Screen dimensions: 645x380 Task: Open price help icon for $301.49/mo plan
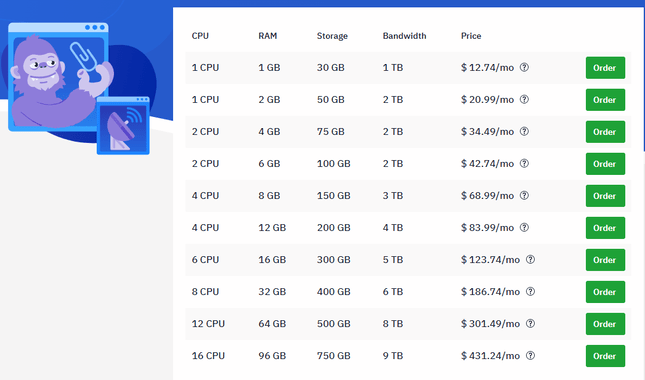(x=531, y=324)
